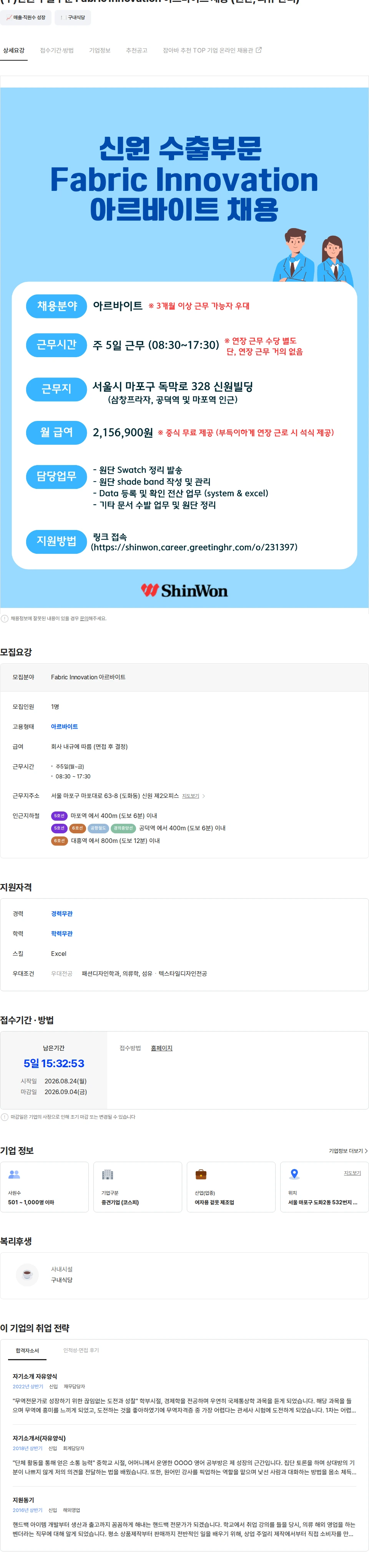Open the 기업정보 tab
Image resolution: width=369 pixels, height=1568 pixels.
coord(100,50)
